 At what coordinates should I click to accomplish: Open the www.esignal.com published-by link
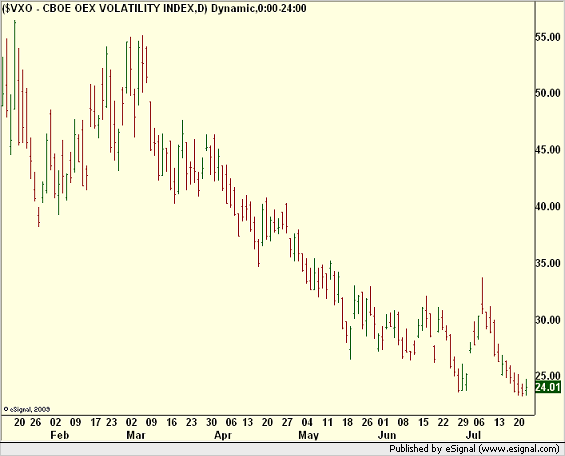[x=519, y=449]
